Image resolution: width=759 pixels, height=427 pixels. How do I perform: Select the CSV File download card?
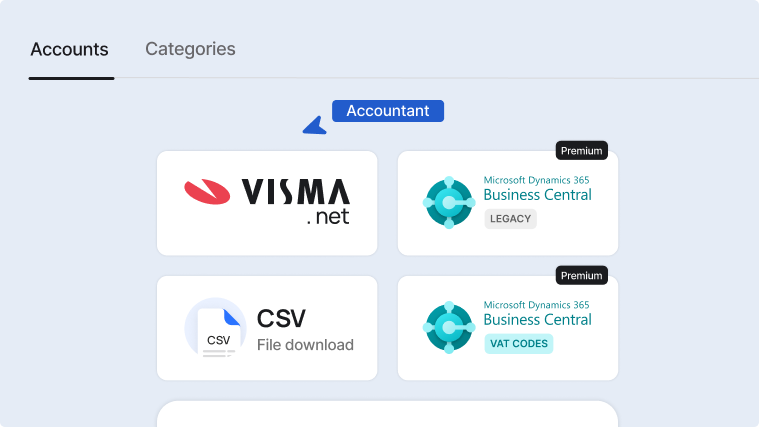pos(267,328)
